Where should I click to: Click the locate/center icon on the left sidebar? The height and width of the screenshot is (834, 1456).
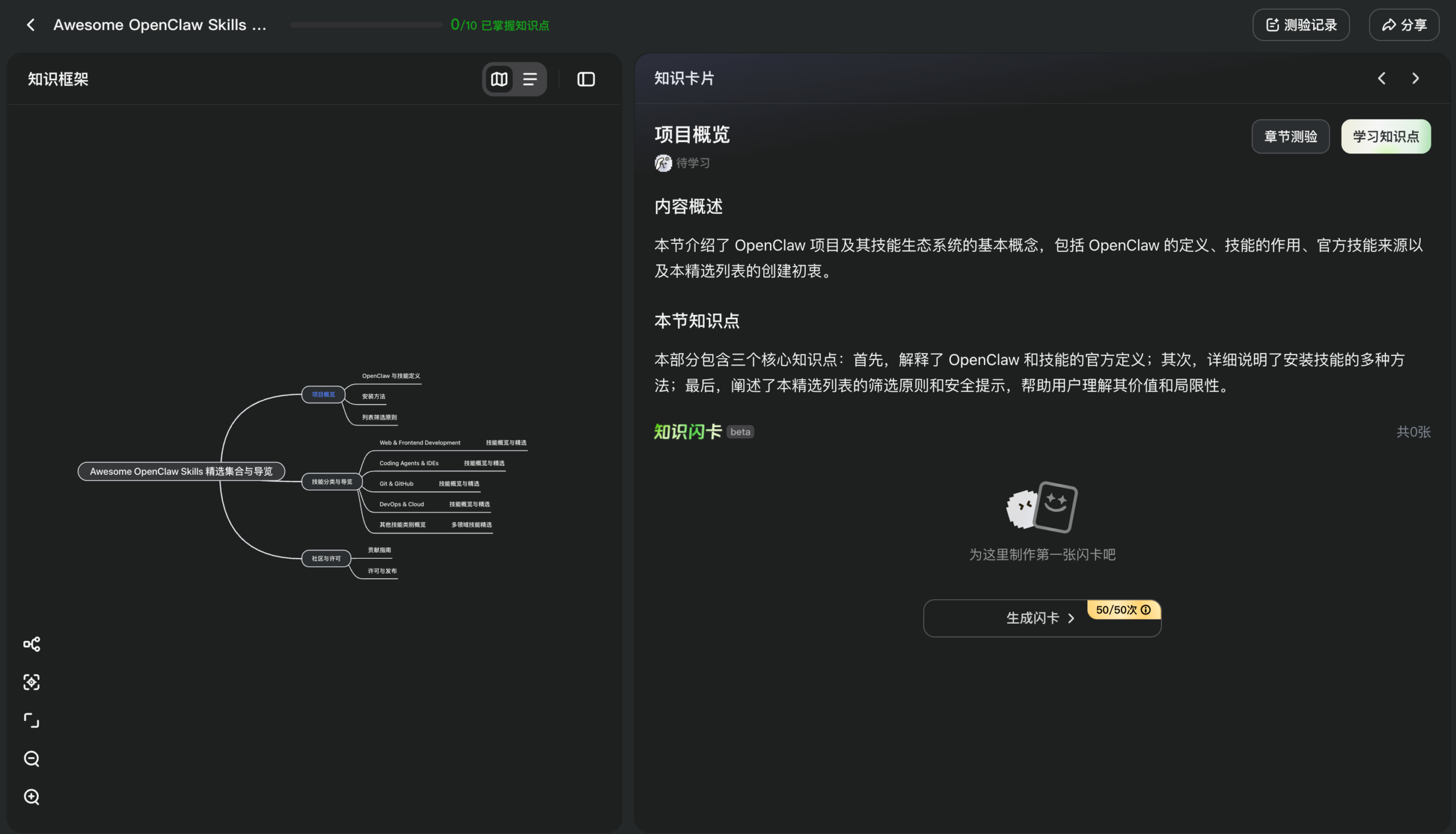coord(31,682)
